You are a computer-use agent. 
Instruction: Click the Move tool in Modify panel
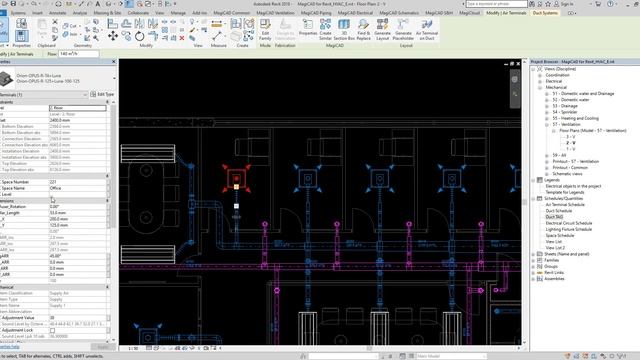click(113, 36)
